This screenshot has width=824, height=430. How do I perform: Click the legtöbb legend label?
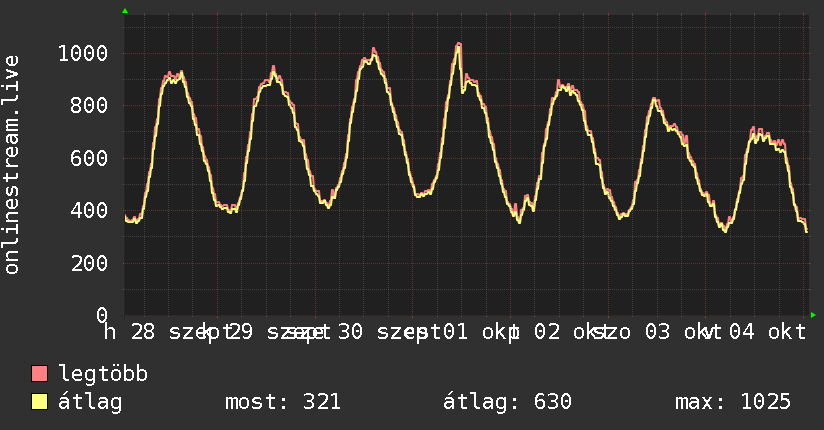tap(103, 374)
